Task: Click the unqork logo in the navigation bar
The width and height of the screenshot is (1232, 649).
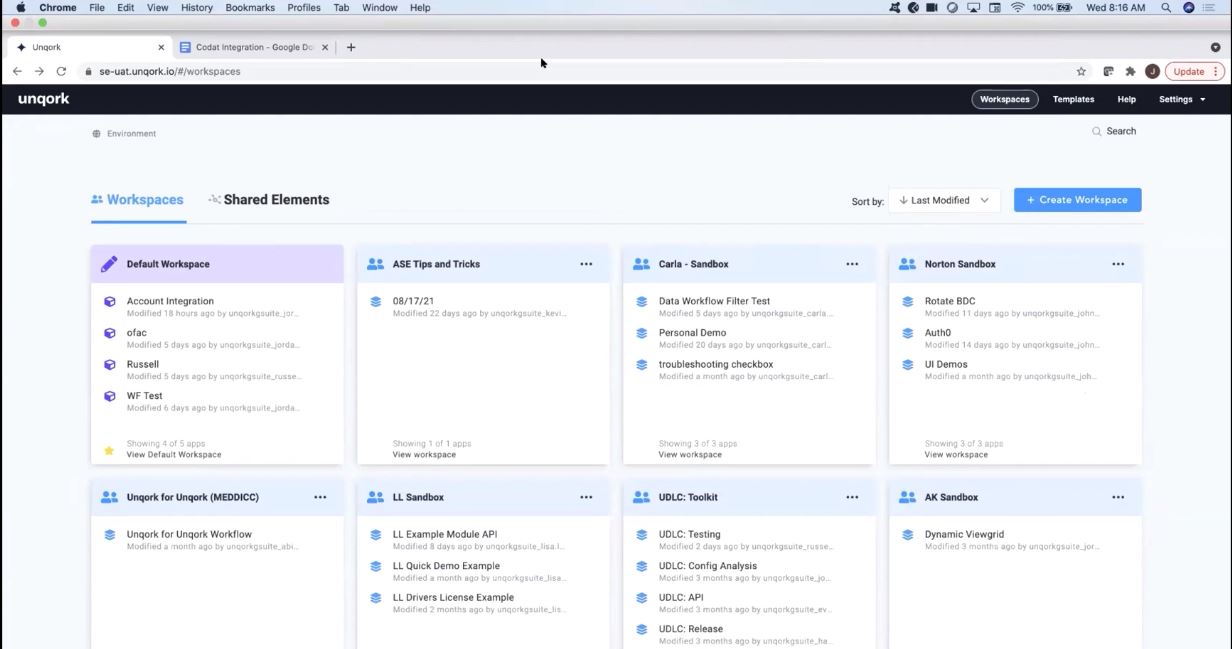Action: [42, 98]
